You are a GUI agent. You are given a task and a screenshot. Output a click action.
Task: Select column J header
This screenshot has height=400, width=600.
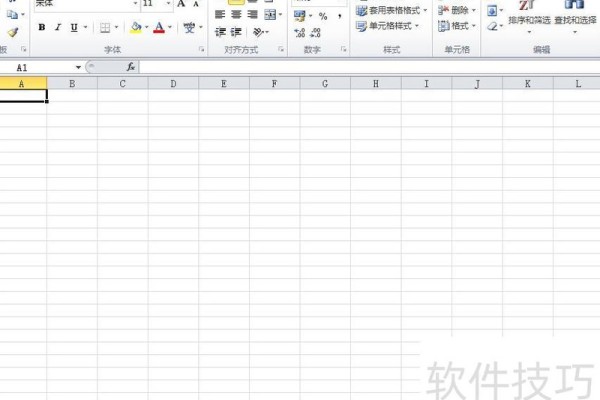click(x=477, y=83)
